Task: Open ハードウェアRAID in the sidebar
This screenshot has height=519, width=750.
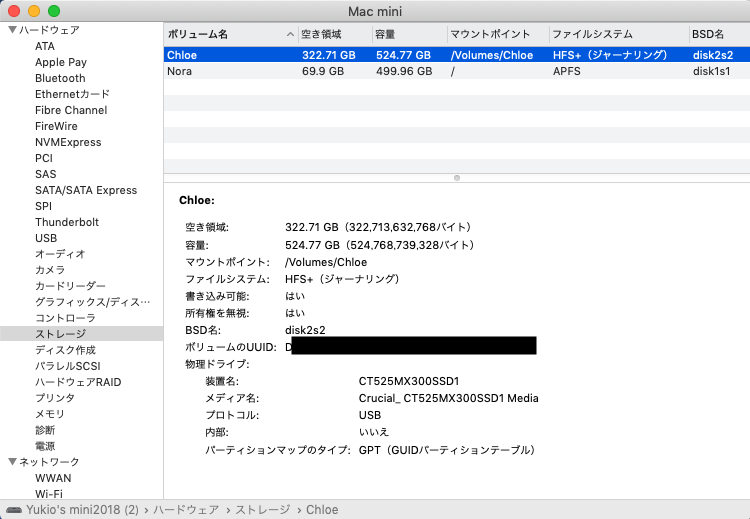Action: point(78,382)
